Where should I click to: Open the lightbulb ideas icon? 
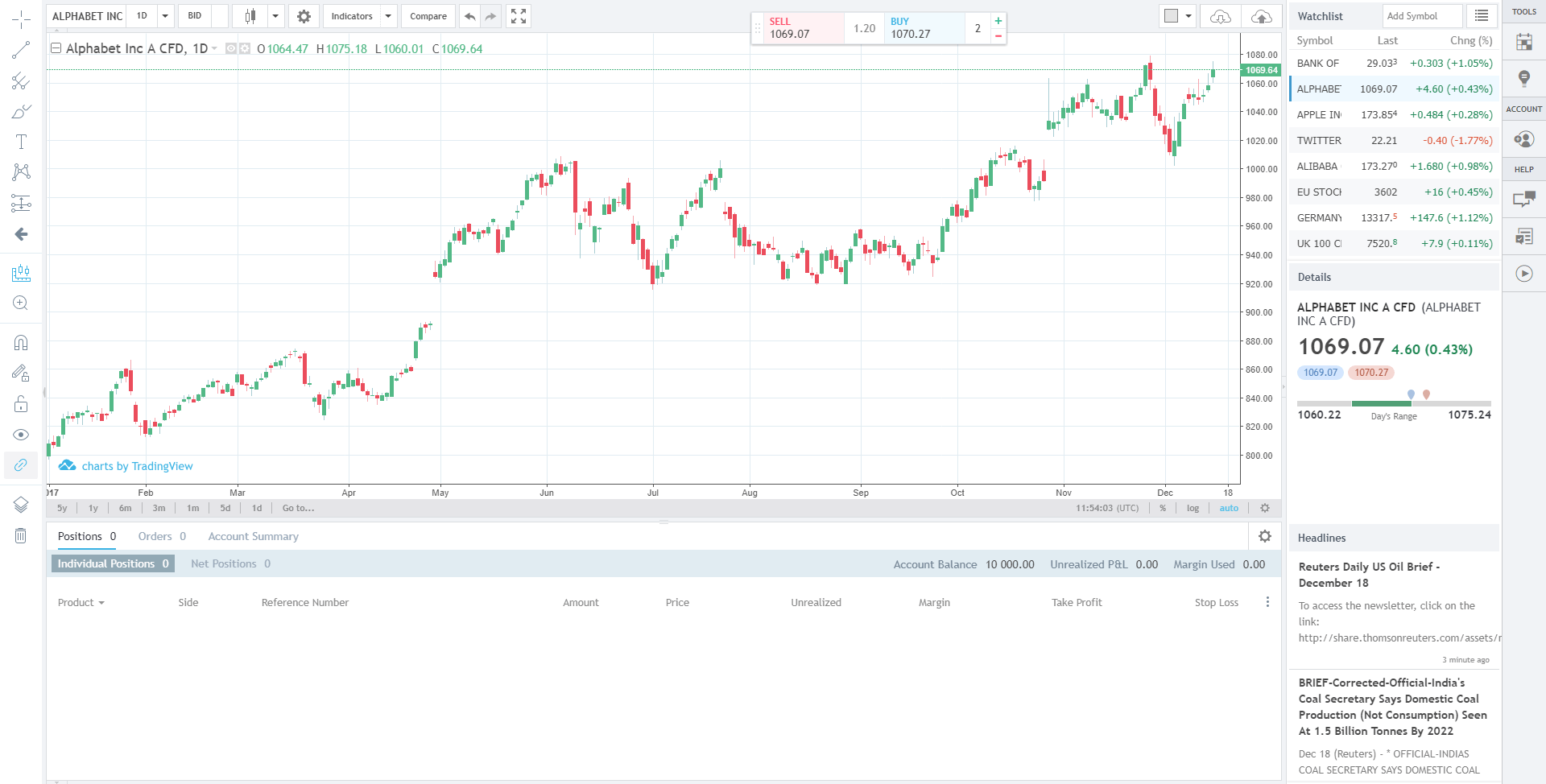(x=1524, y=78)
